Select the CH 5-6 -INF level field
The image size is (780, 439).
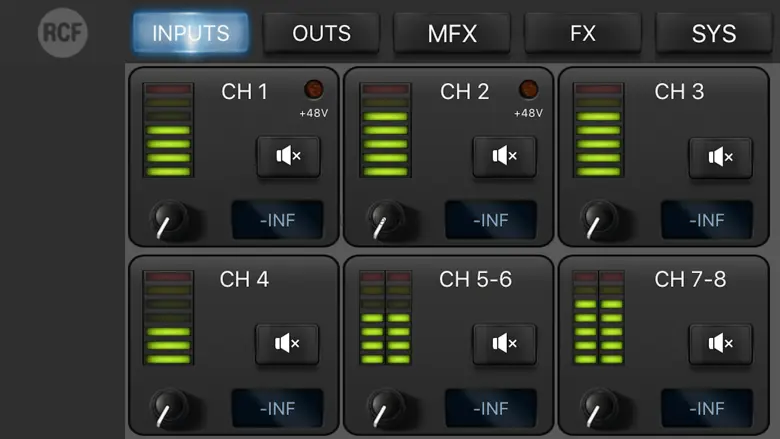click(x=491, y=408)
